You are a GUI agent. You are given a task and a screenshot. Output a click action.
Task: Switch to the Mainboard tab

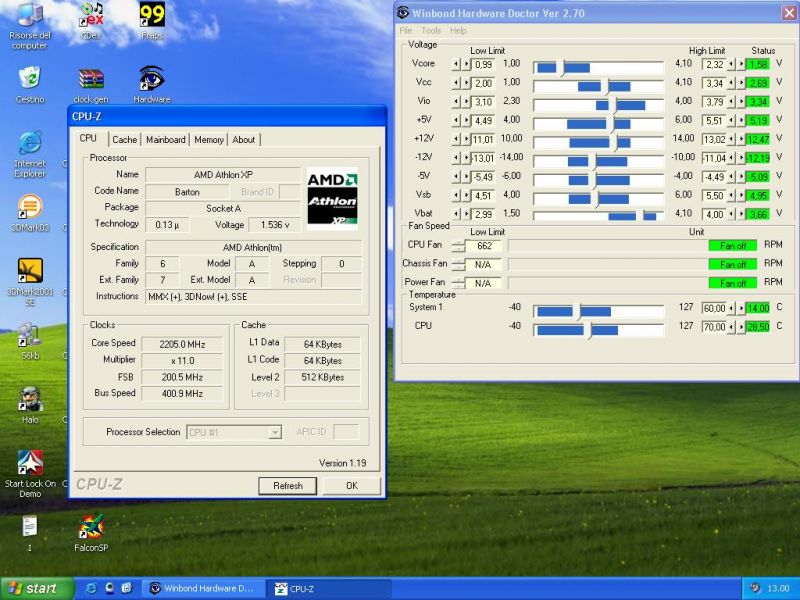point(166,140)
